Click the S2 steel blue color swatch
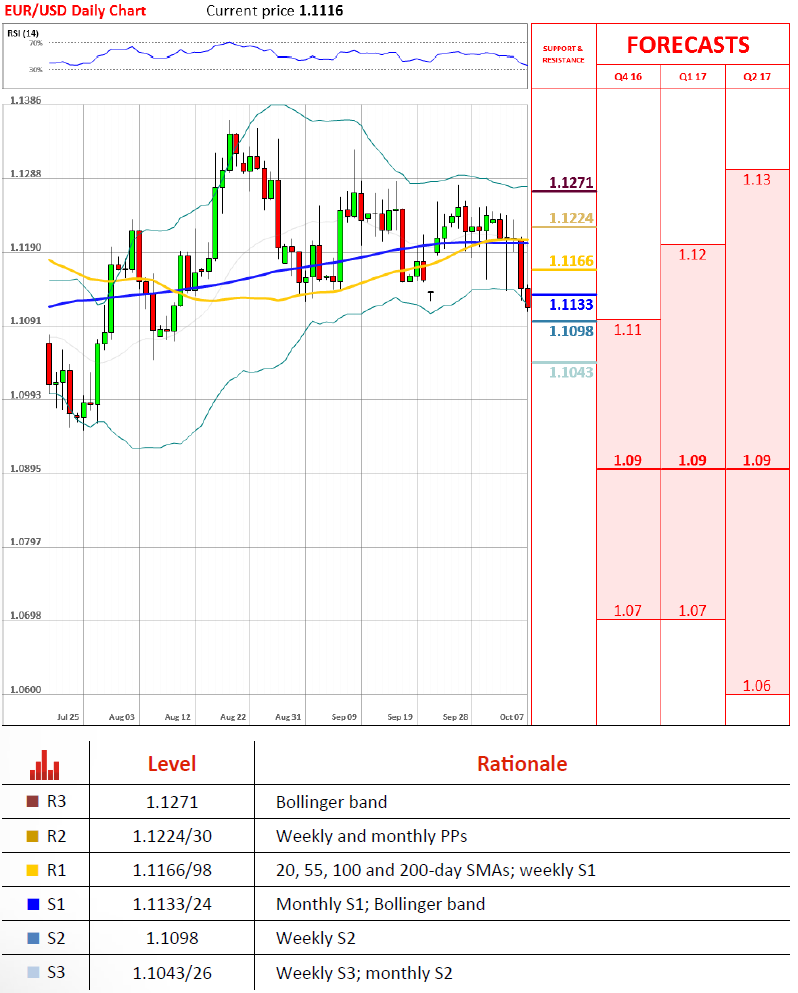This screenshot has height=993, width=798. point(33,938)
